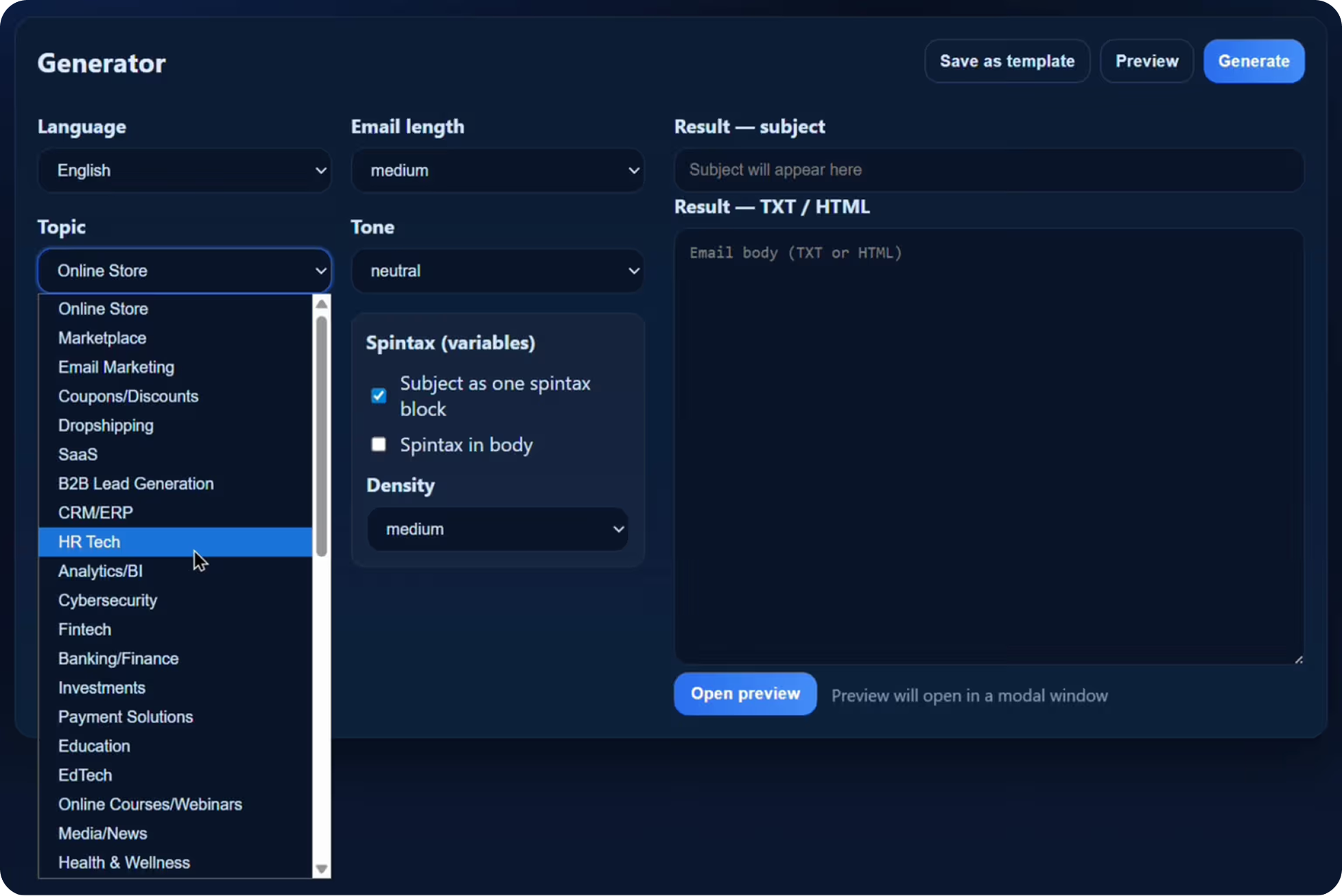Viewport: 1342px width, 896px height.
Task: Click Save as template button
Action: point(1006,61)
